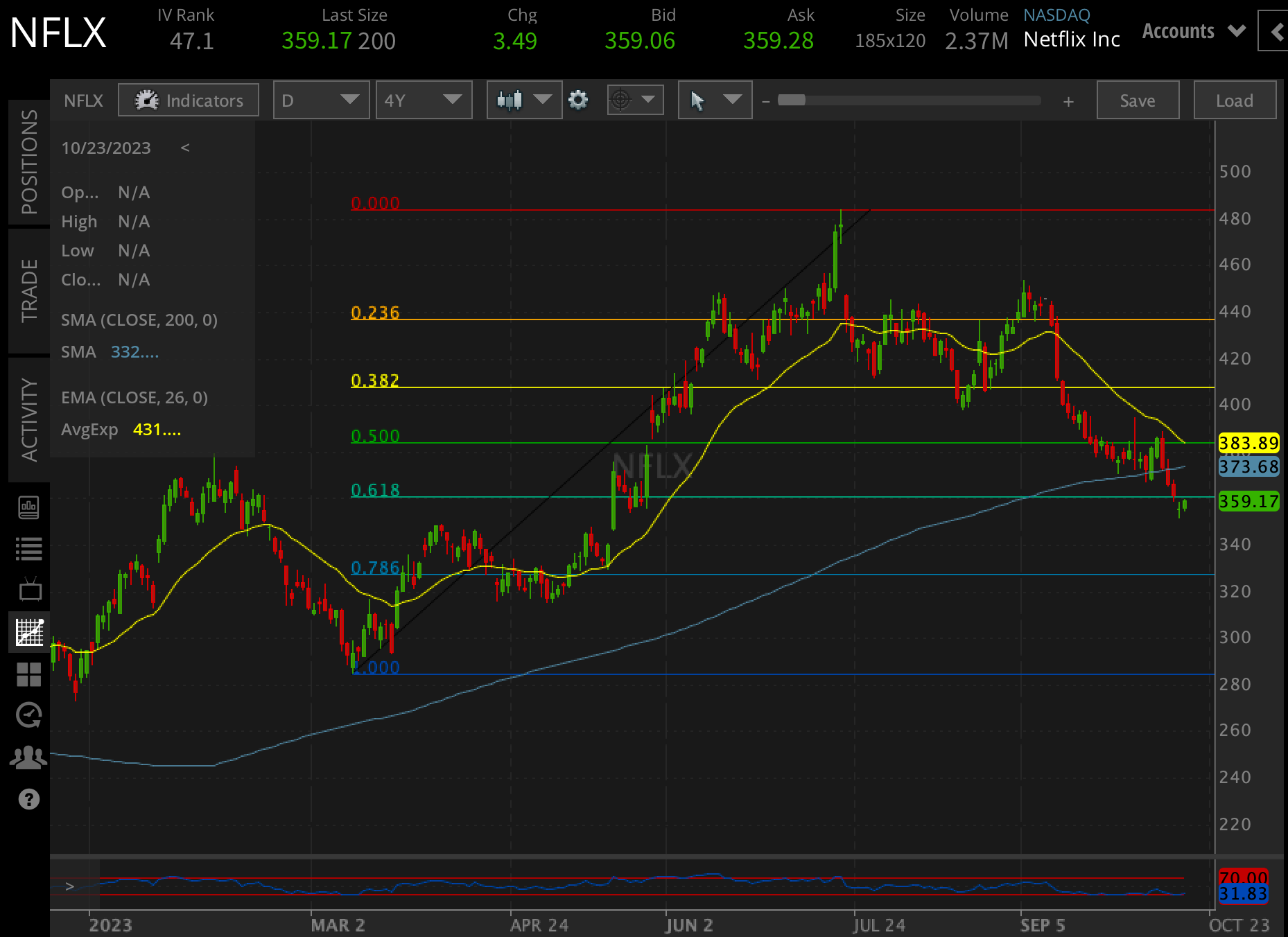Open the cursor pointer tool dropdown
1288x937 pixels.
click(715, 100)
